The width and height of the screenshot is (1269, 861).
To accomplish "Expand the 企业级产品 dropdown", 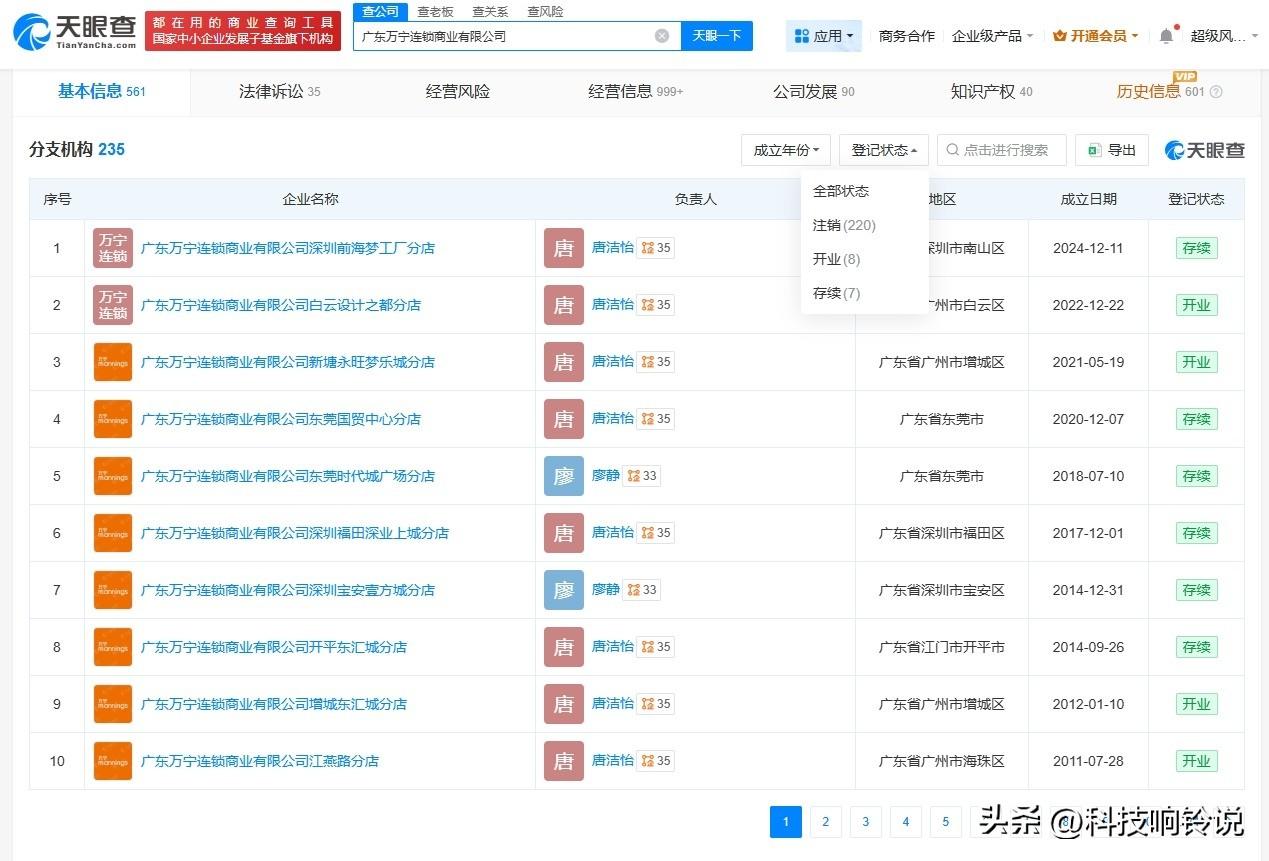I will 992,36.
